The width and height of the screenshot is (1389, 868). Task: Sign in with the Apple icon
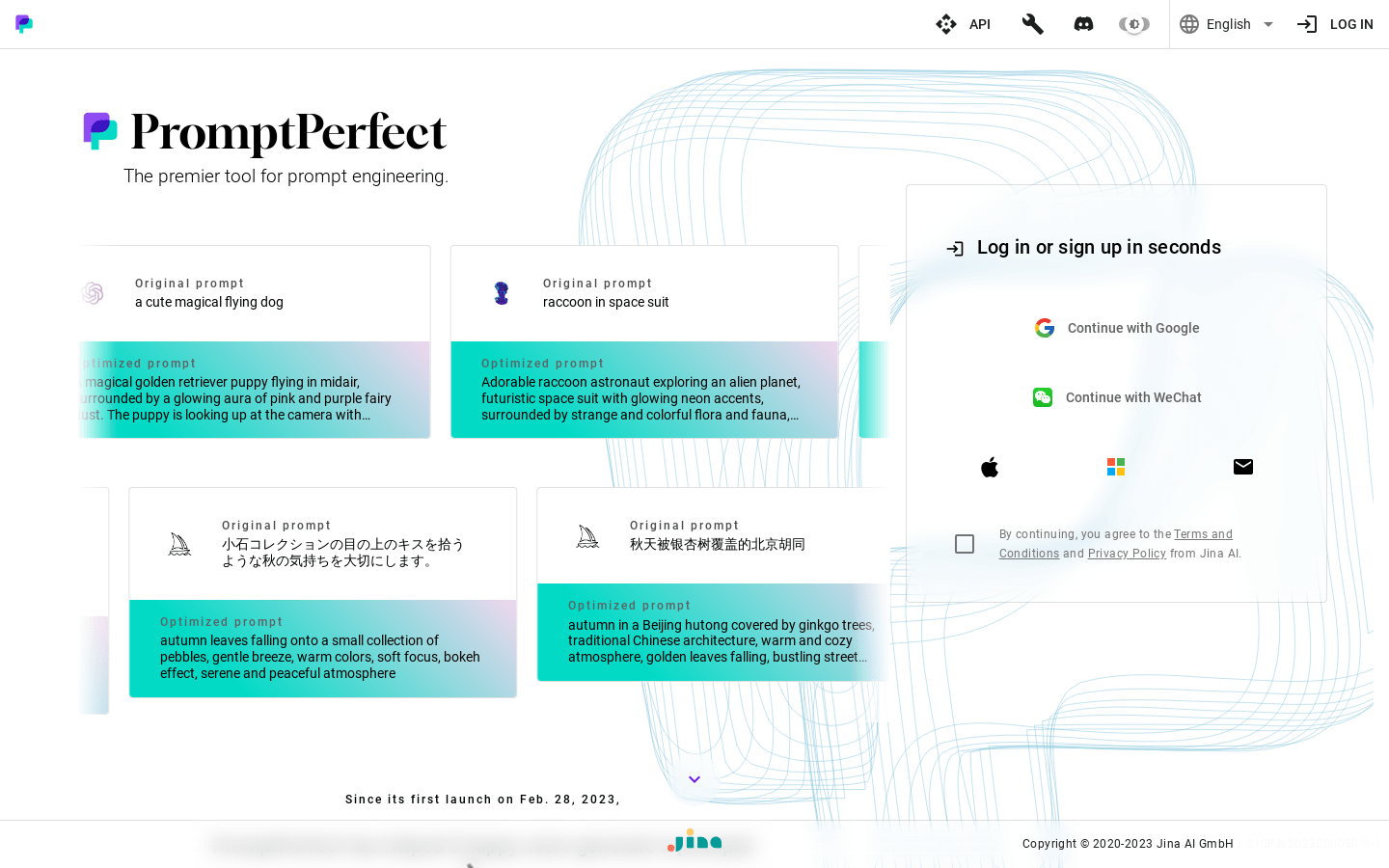point(990,467)
